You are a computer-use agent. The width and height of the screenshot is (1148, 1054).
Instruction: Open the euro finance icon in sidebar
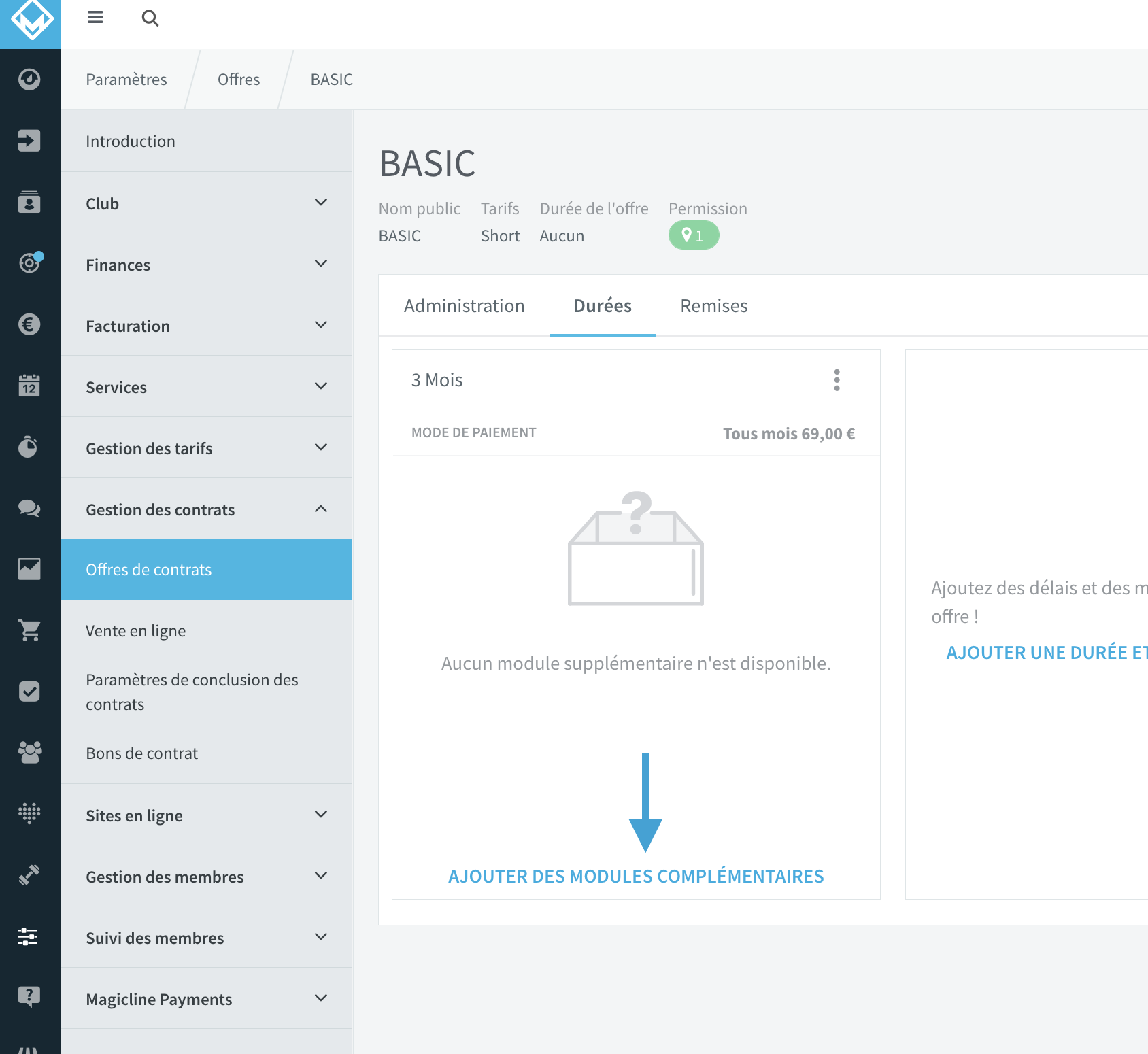tap(29, 324)
